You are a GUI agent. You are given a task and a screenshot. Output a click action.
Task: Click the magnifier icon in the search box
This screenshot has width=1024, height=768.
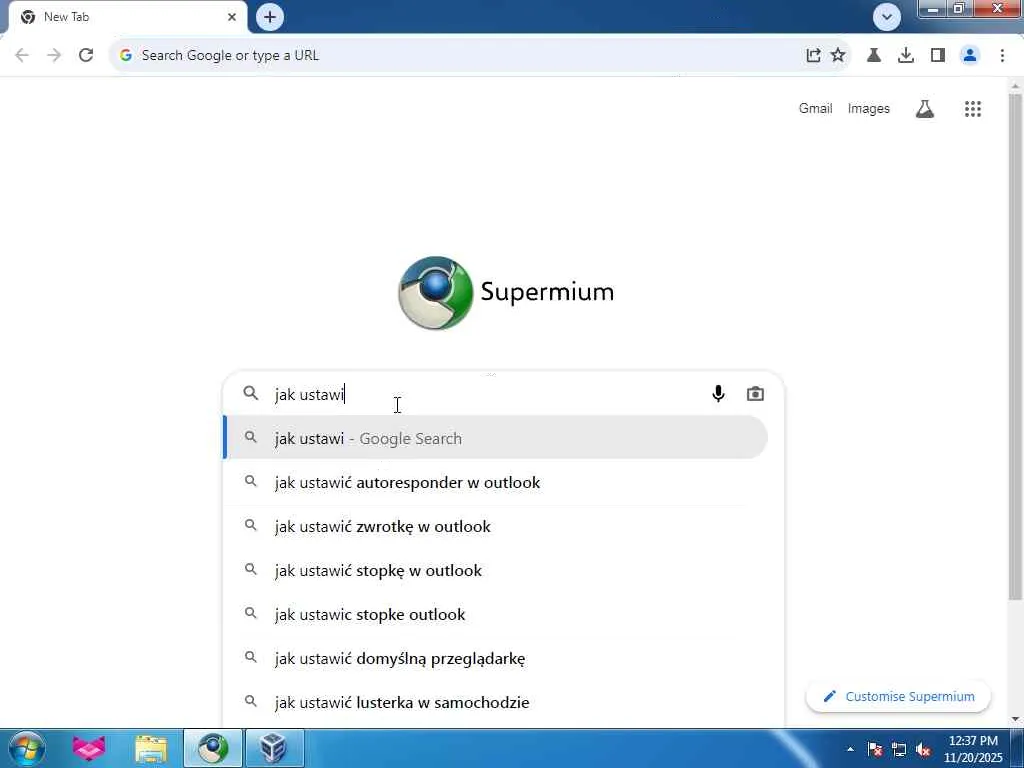(x=251, y=393)
